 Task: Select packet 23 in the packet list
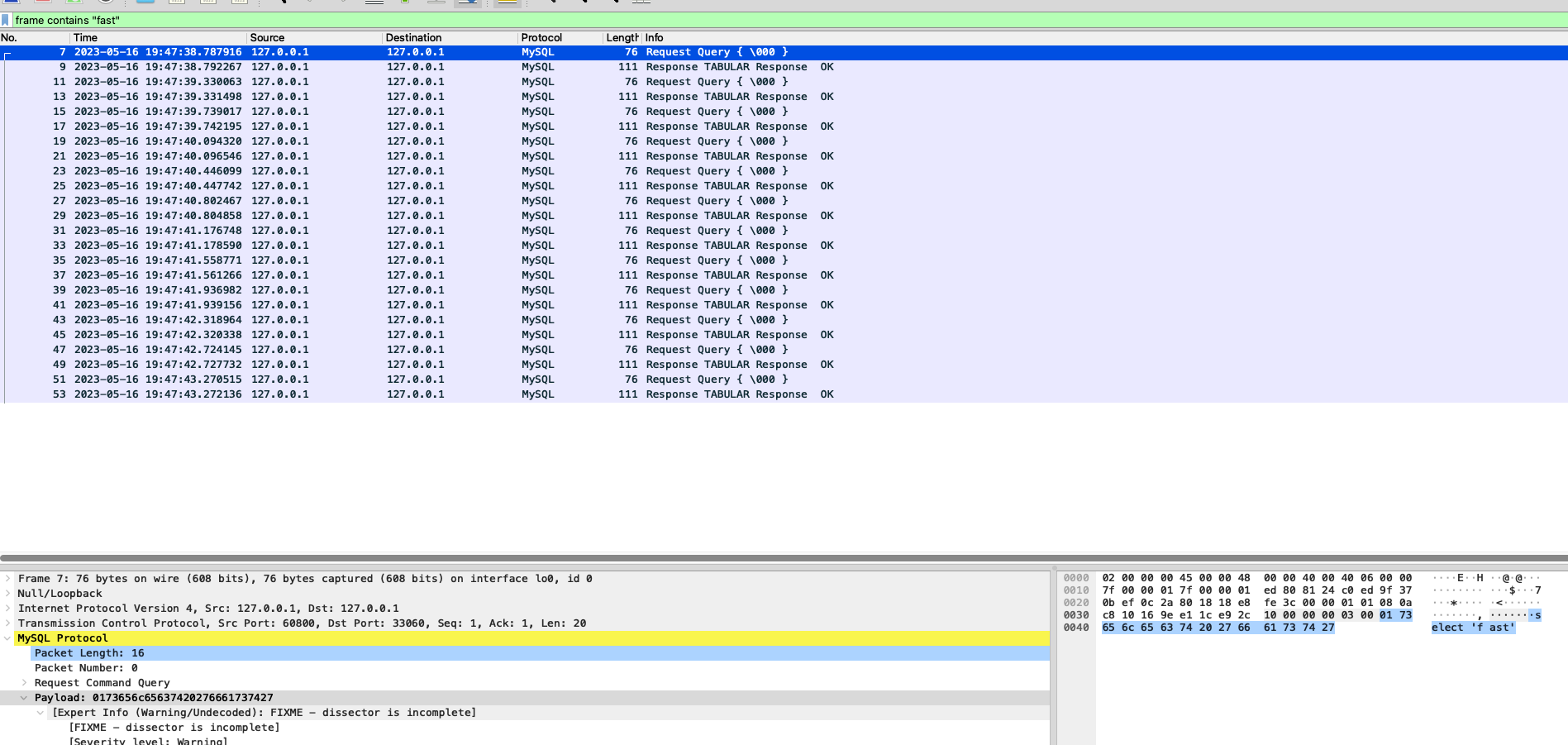coord(784,171)
